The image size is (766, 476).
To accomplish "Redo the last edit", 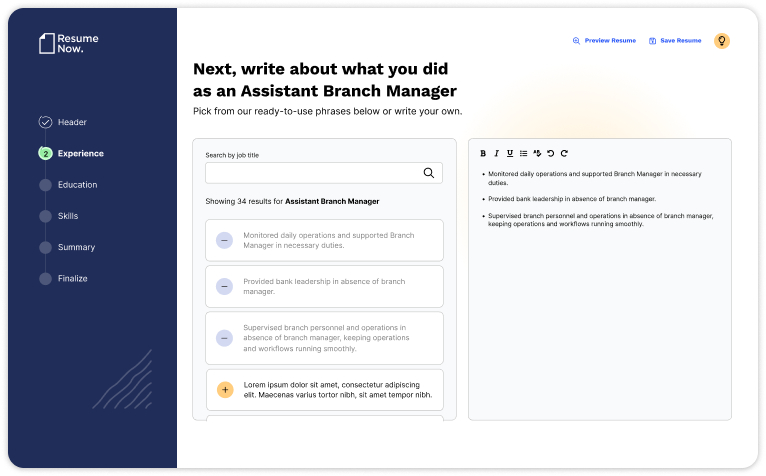I will (x=564, y=153).
